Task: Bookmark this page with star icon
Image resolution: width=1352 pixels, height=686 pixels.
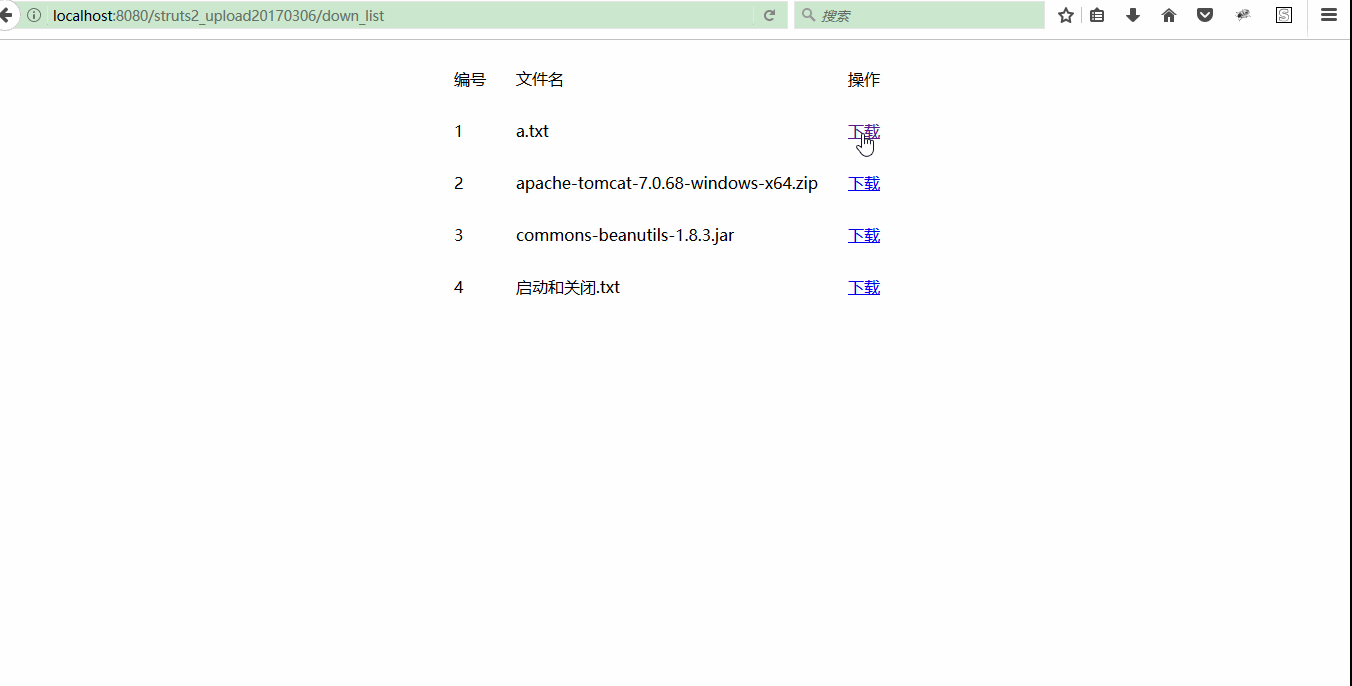Action: tap(1066, 15)
